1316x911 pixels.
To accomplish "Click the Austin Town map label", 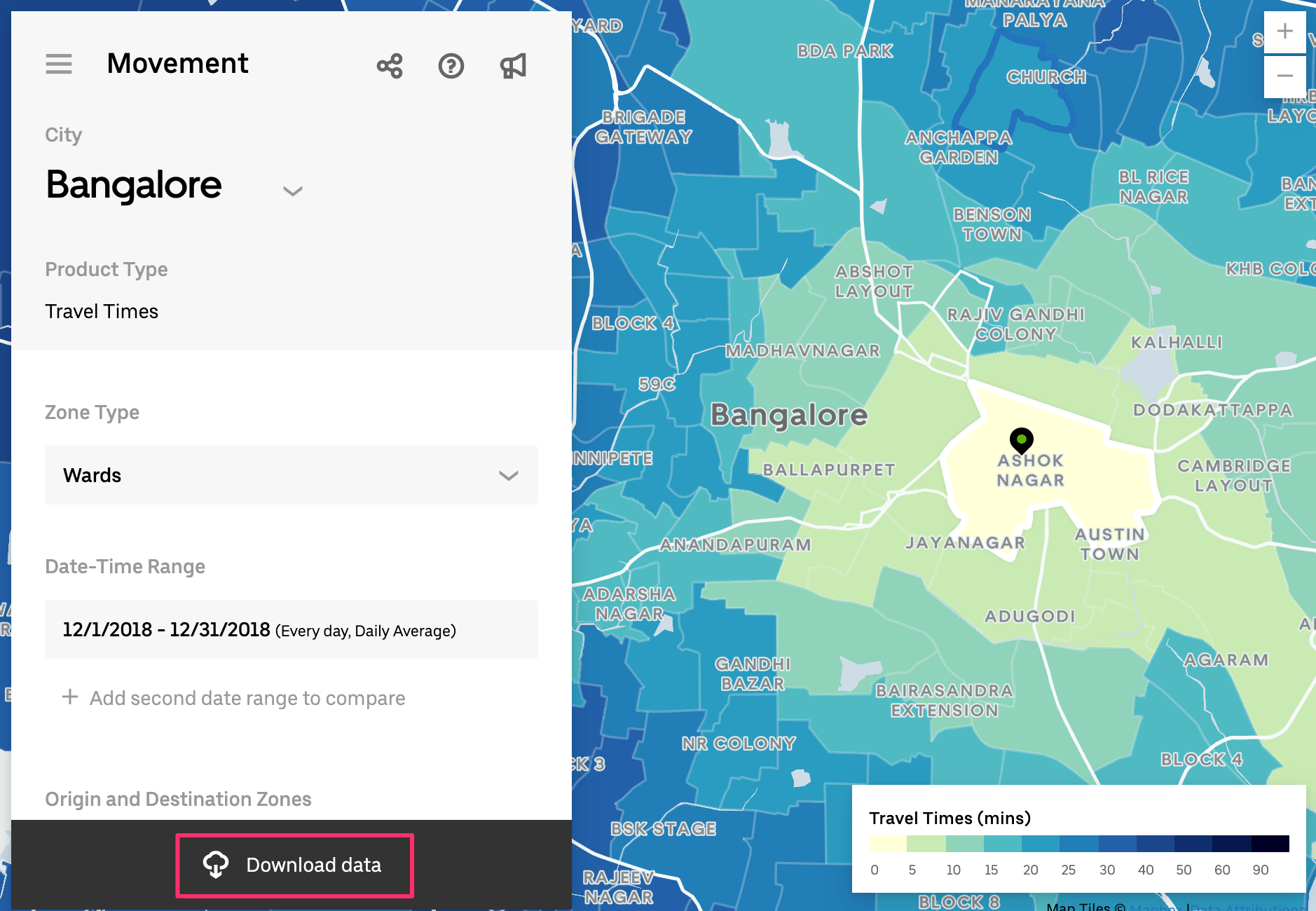I will coord(1110,544).
